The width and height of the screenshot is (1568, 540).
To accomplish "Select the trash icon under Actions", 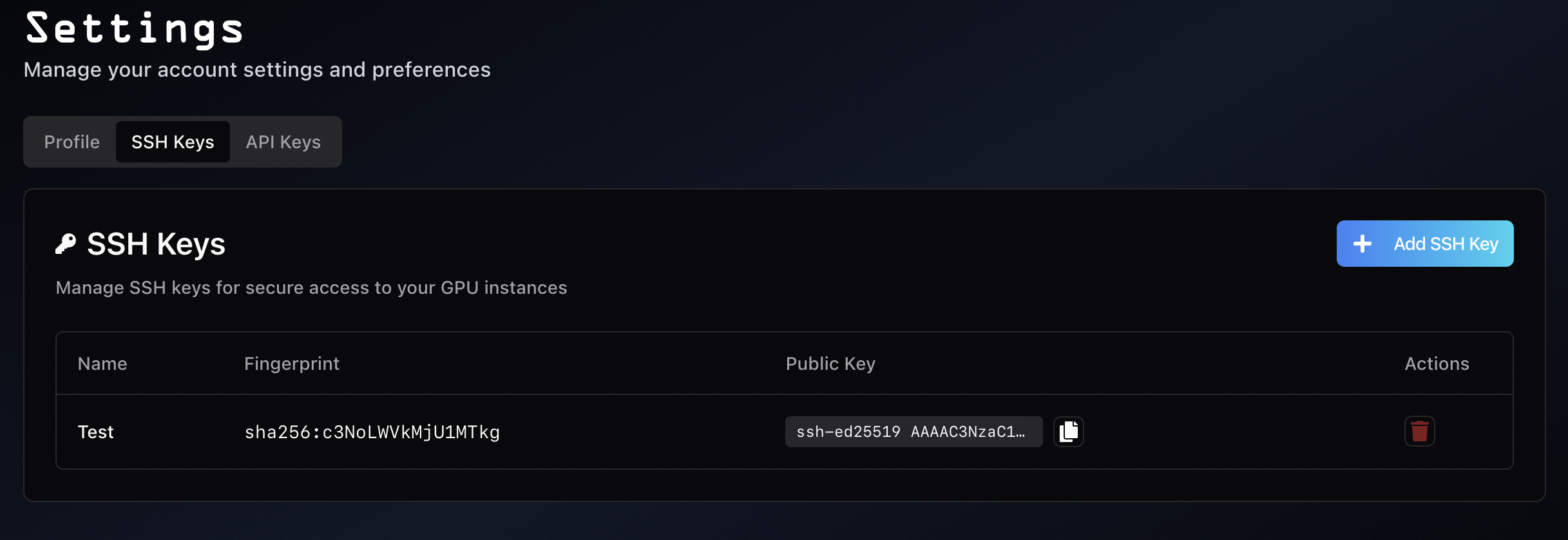I will click(1420, 432).
